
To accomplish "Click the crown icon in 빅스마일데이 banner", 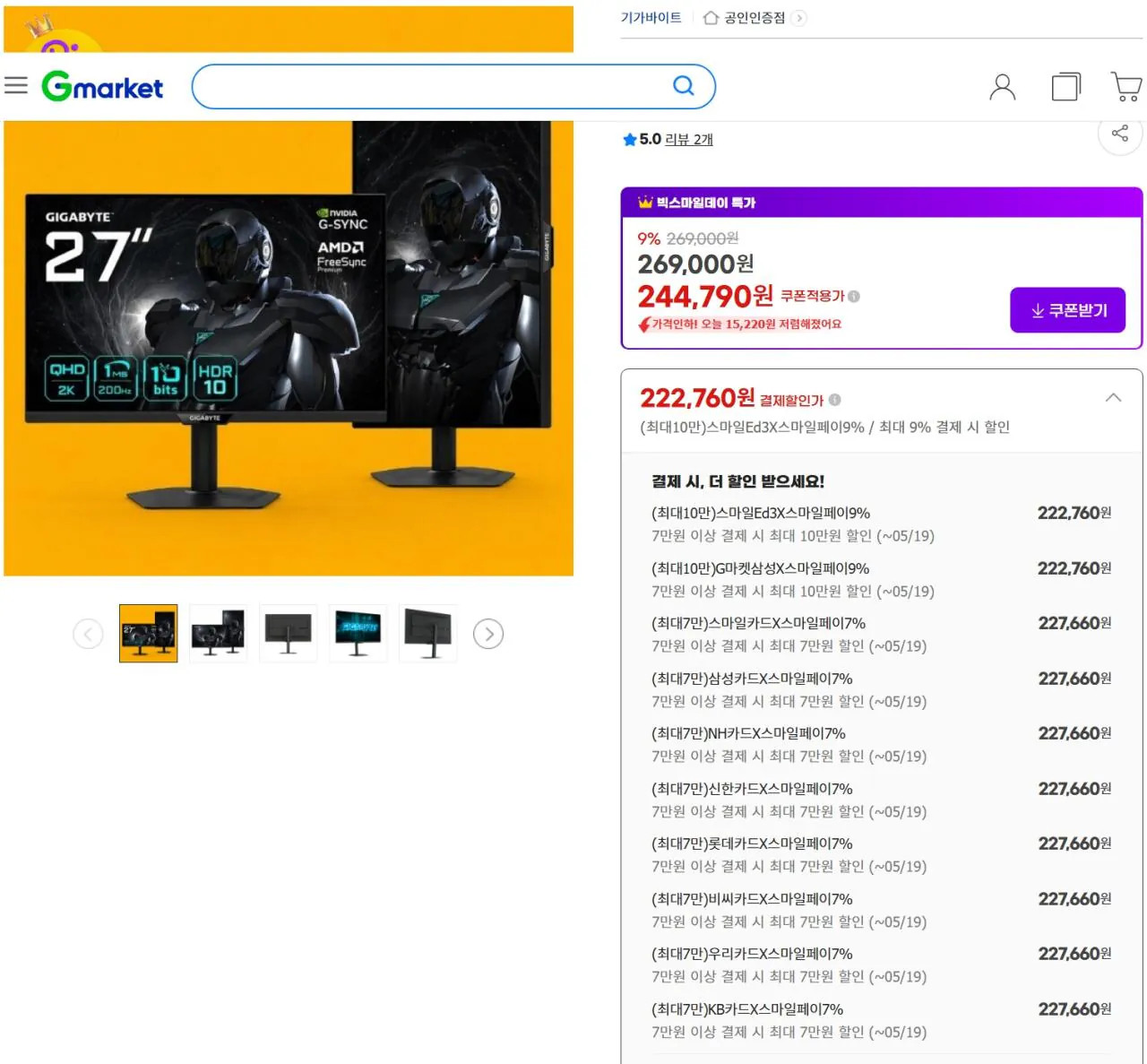I will click(x=645, y=203).
